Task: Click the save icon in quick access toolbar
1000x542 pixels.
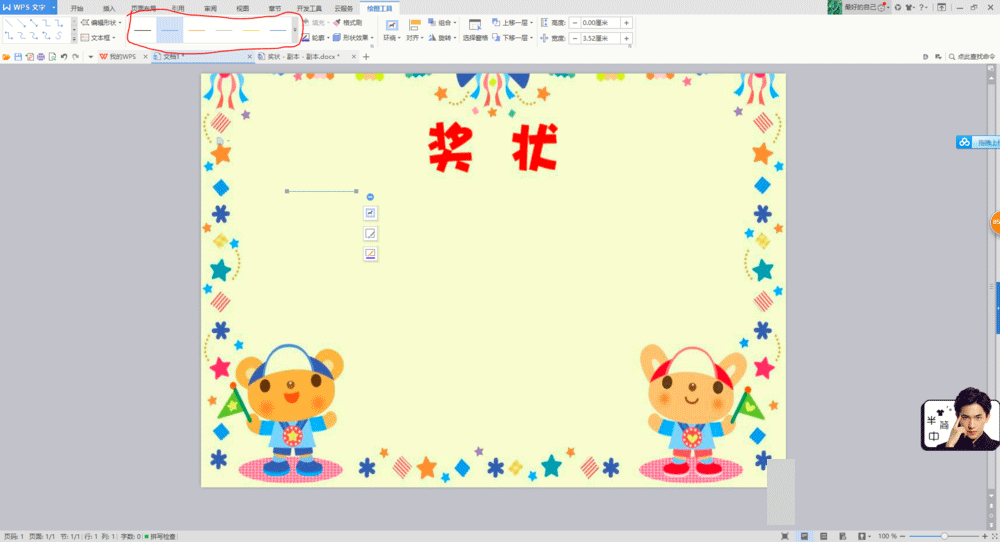Action: 18,57
